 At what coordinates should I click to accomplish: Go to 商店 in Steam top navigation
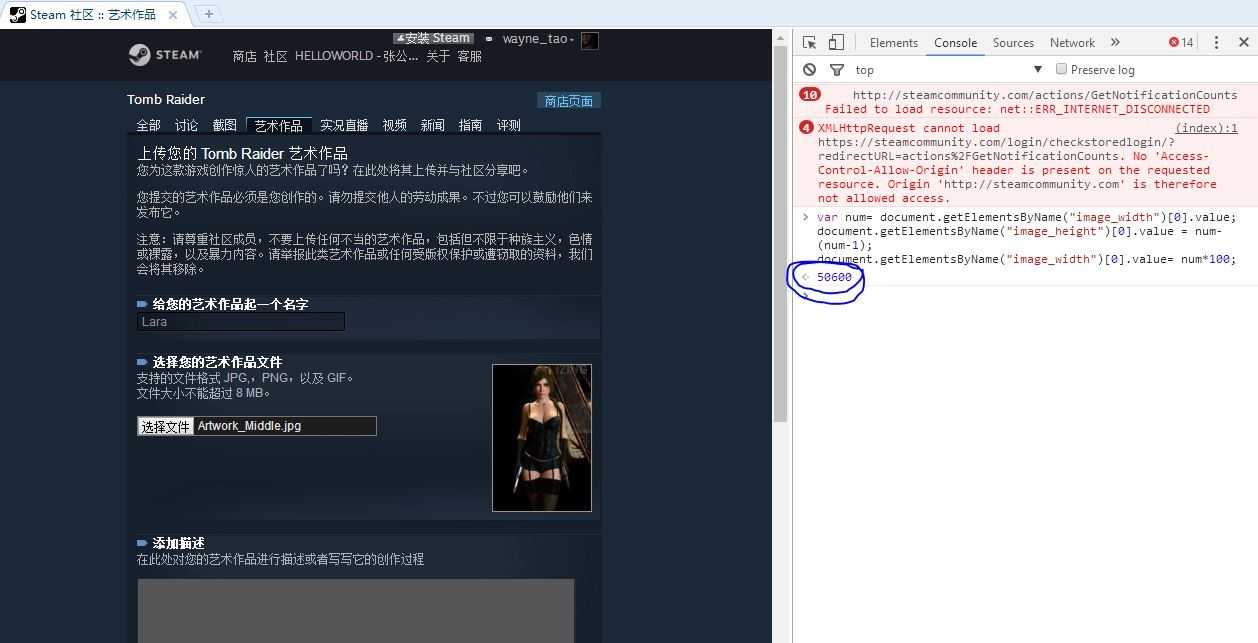(244, 56)
